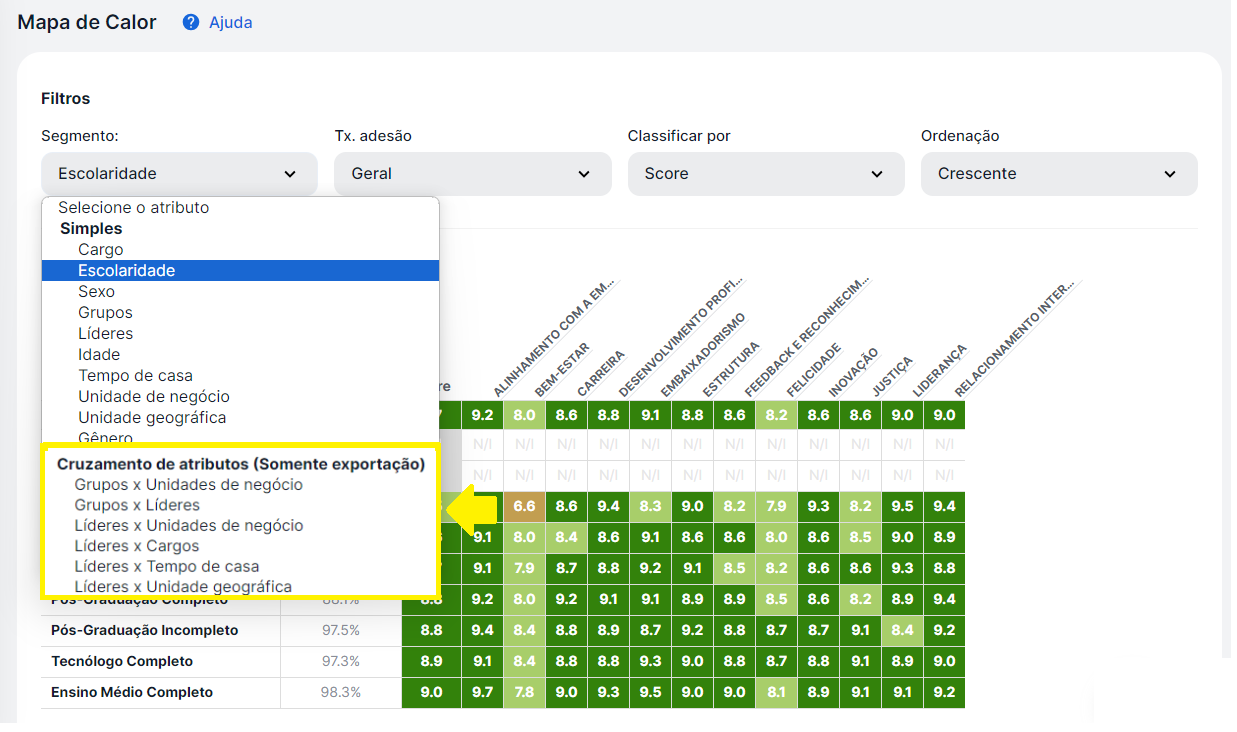Click the ALINHAMENTO COM A EM... column header
This screenshot has width=1237, height=732.
point(556,338)
